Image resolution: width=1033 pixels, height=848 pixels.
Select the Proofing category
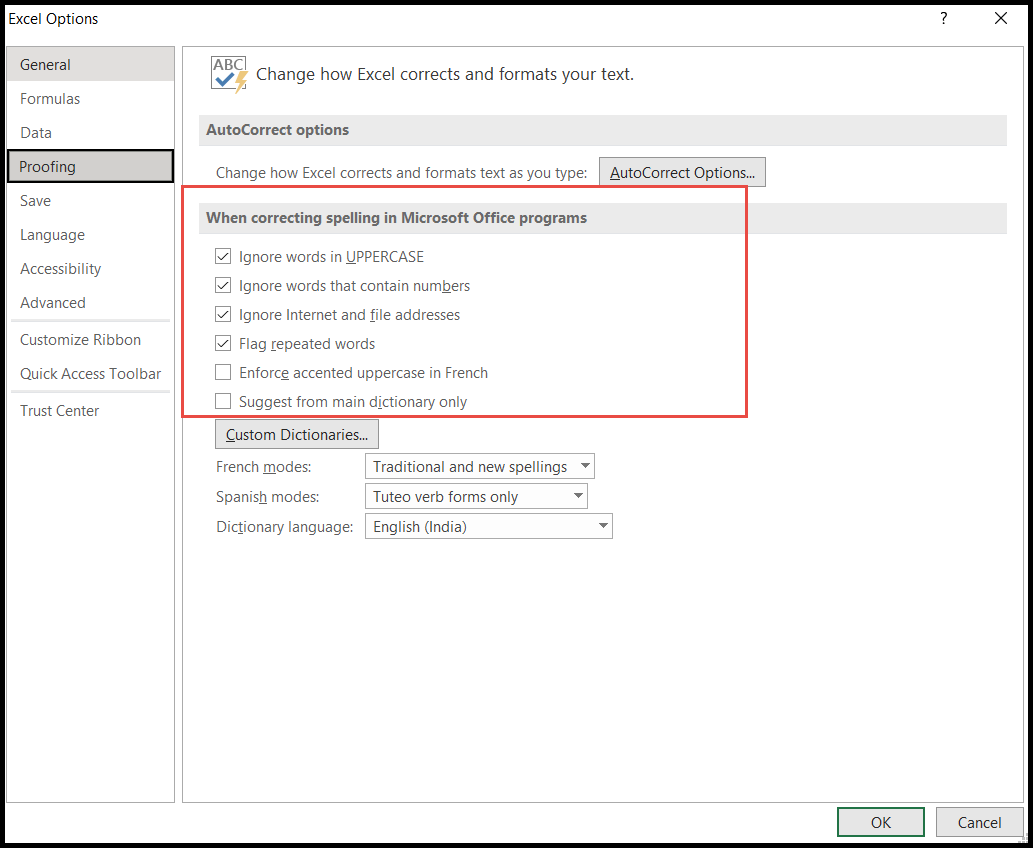pyautogui.click(x=90, y=166)
